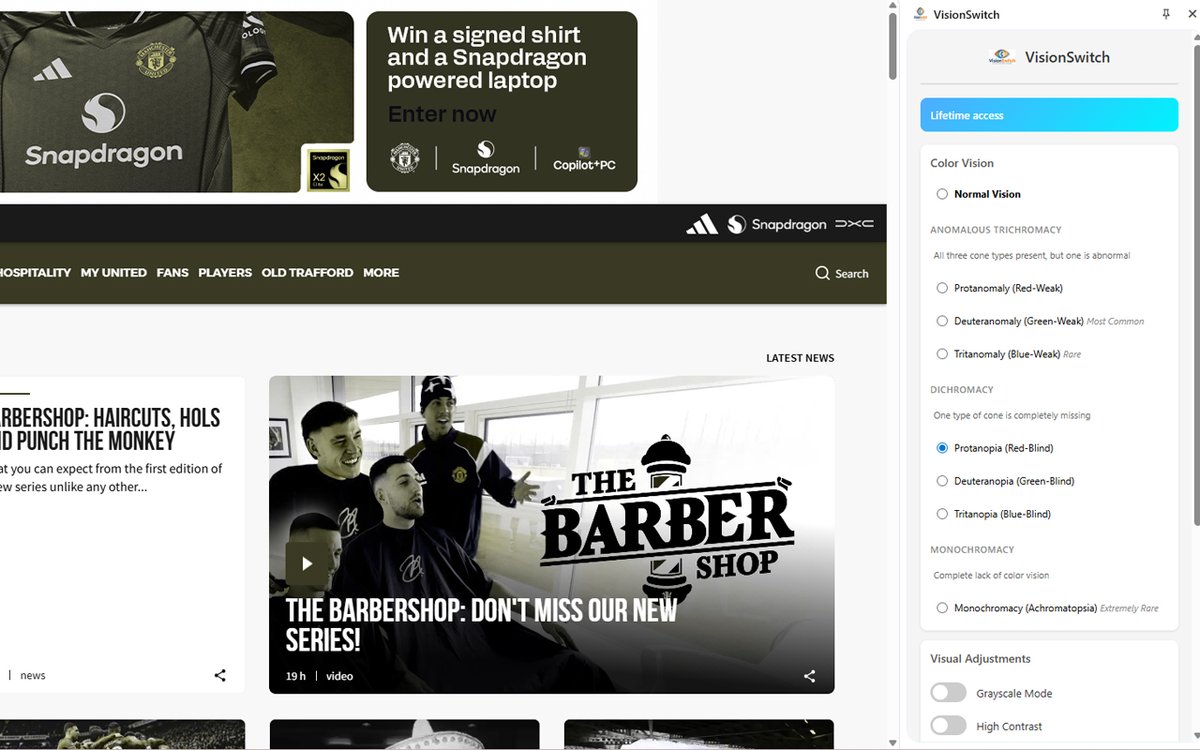
Task: Click the Manchester United crest in banner
Action: 405,158
